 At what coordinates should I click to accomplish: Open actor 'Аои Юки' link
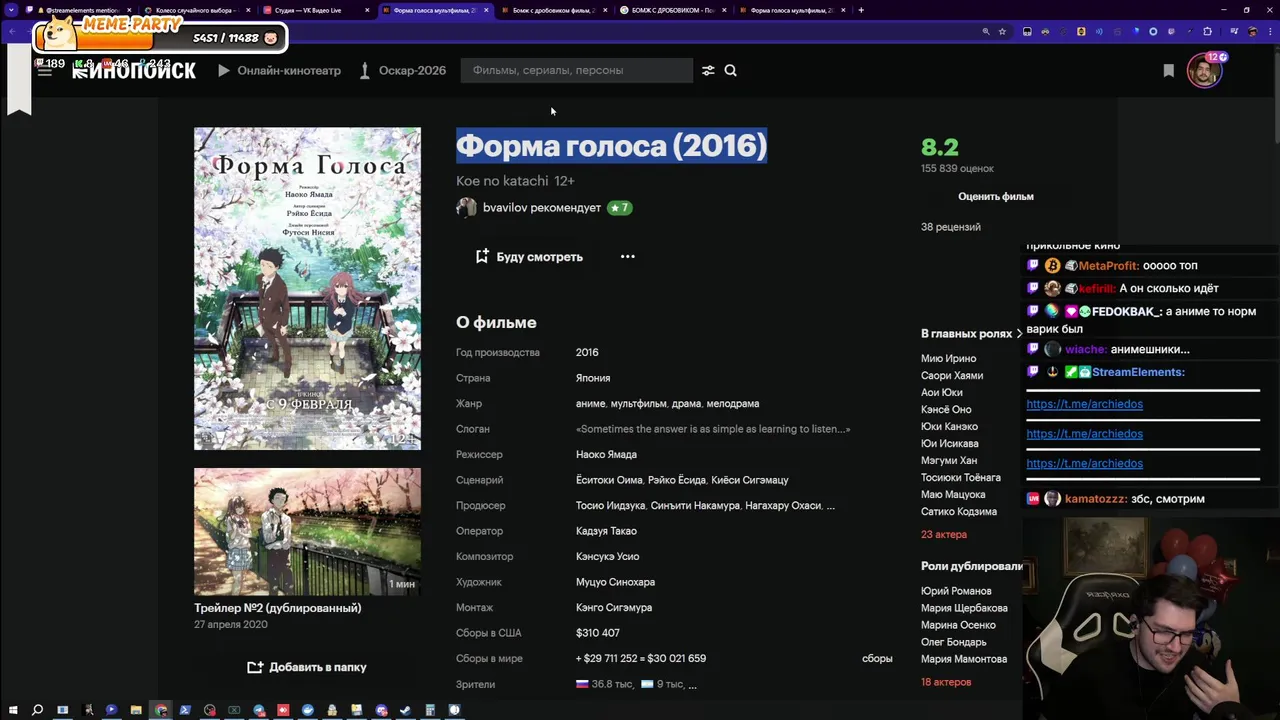(942, 393)
